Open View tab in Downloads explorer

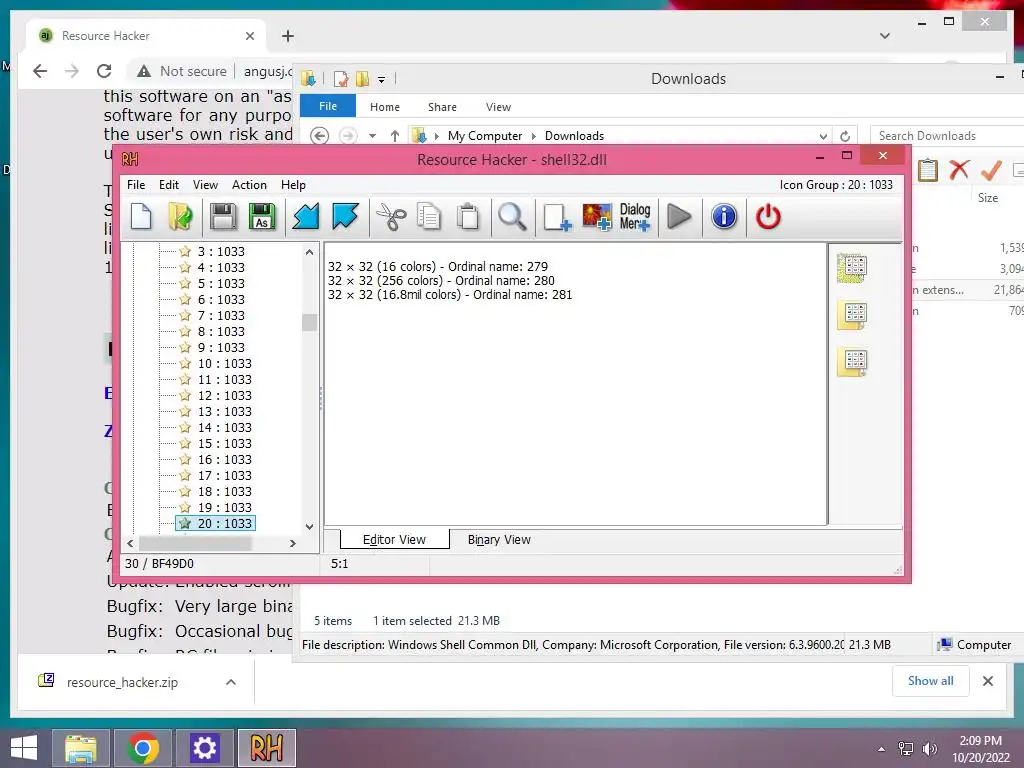(498, 107)
